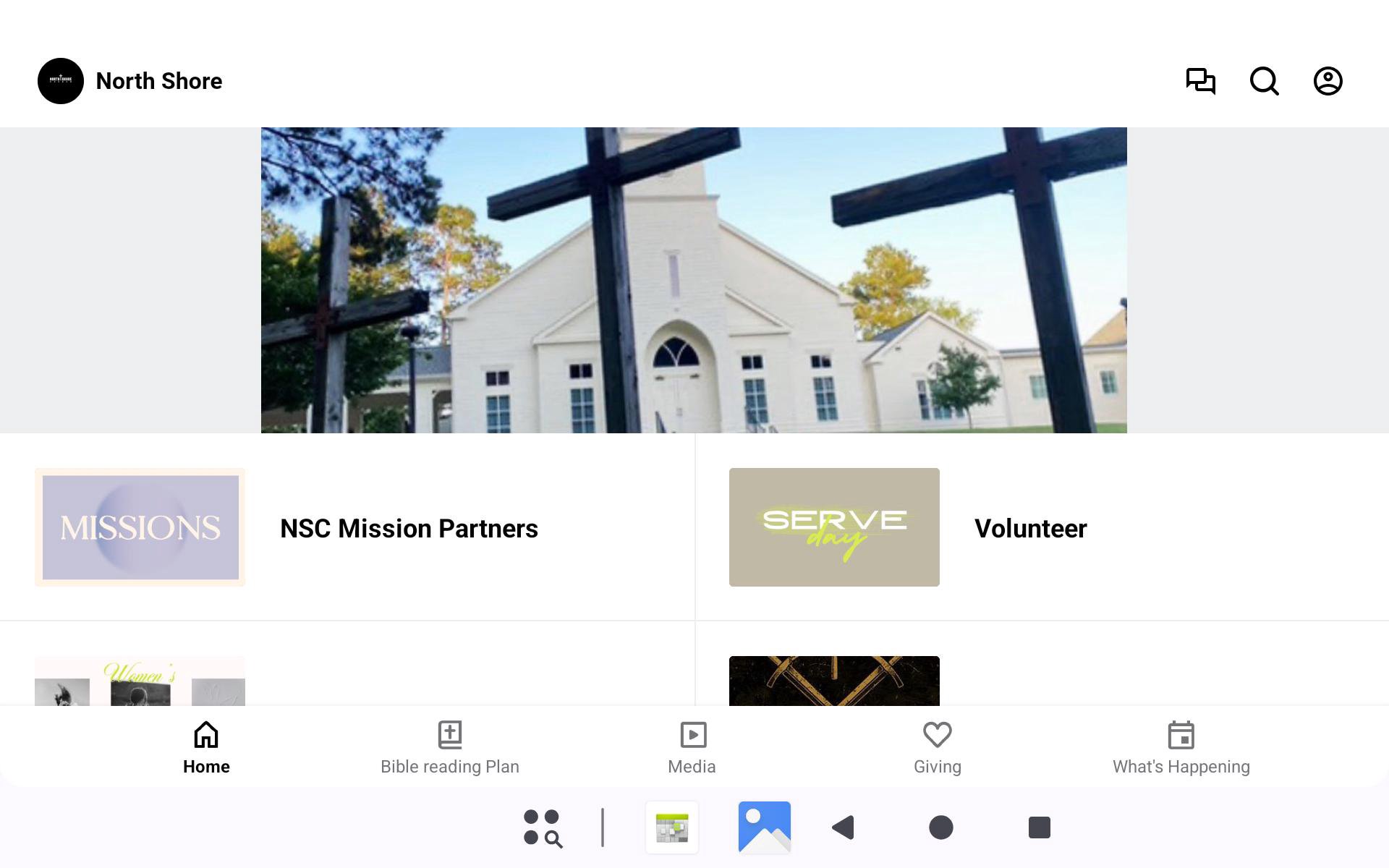Open the What's Happening calendar tab

[x=1181, y=747]
